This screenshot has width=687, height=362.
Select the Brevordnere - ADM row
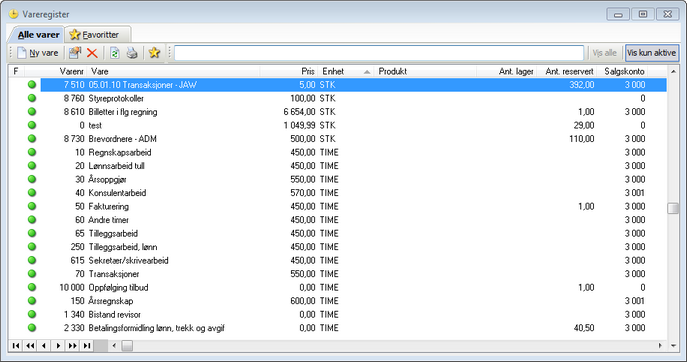point(337,139)
